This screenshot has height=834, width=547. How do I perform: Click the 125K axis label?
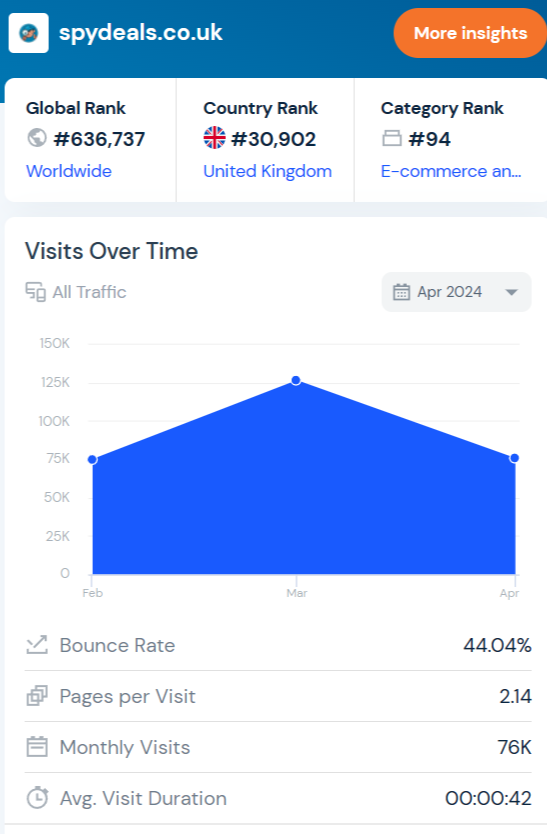tap(55, 382)
